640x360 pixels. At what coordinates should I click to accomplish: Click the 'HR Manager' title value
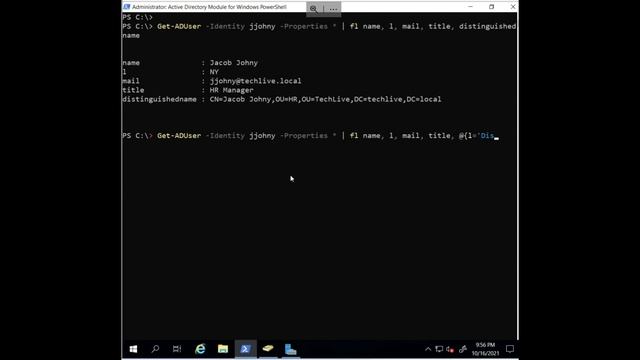click(x=231, y=90)
